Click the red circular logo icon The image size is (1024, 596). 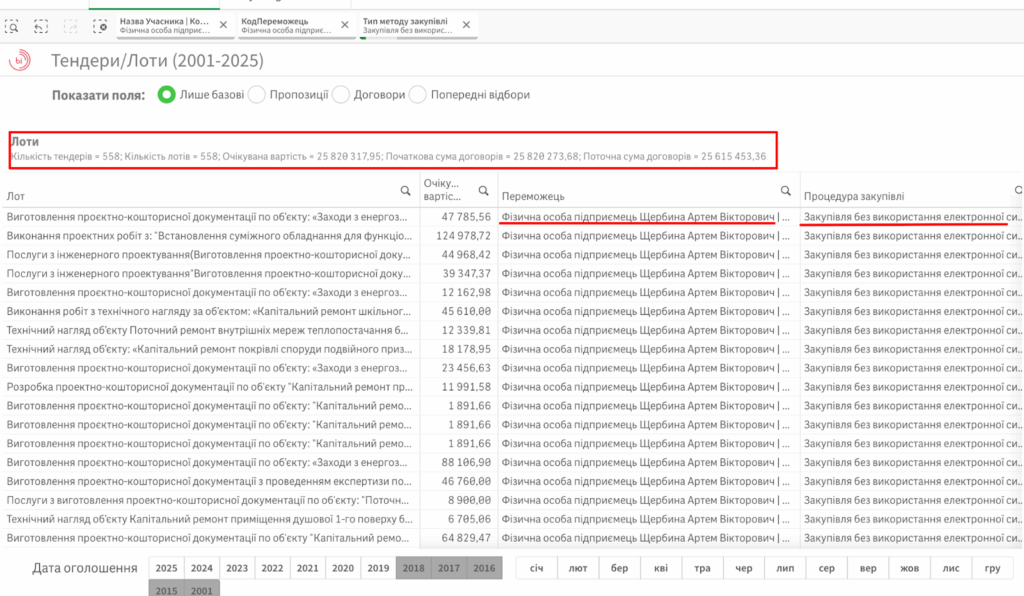[20, 61]
